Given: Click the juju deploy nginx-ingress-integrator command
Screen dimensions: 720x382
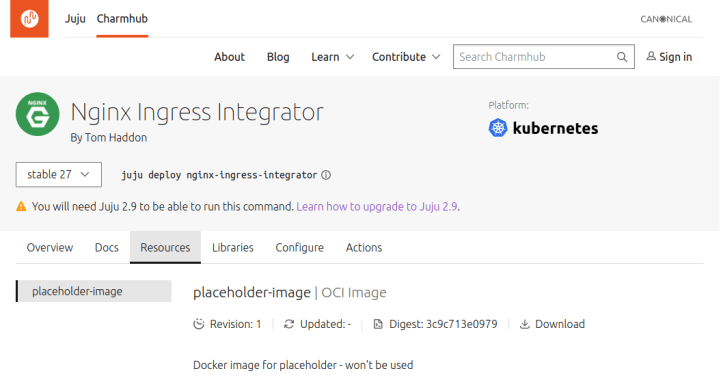Looking at the screenshot, I should tap(219, 175).
